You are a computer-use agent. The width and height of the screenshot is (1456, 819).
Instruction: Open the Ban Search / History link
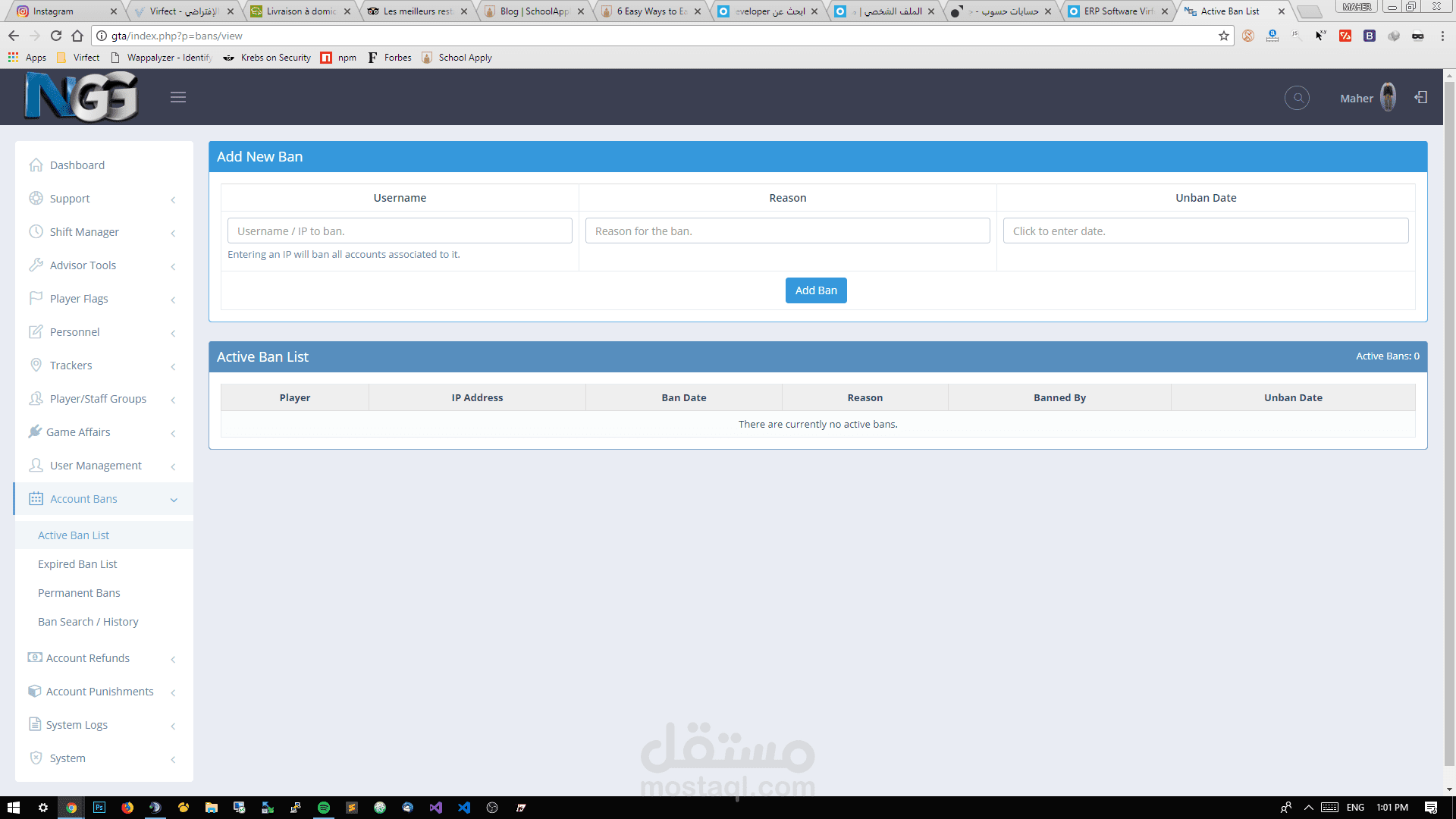coord(88,622)
